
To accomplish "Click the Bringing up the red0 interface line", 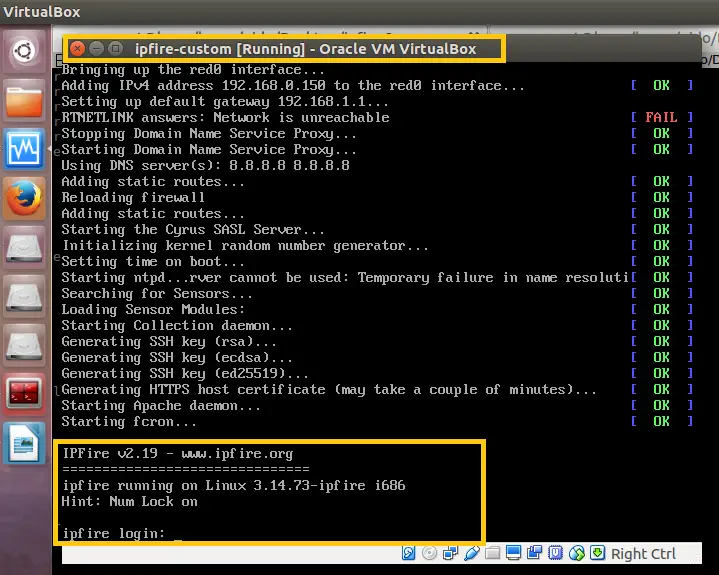I will (193, 70).
